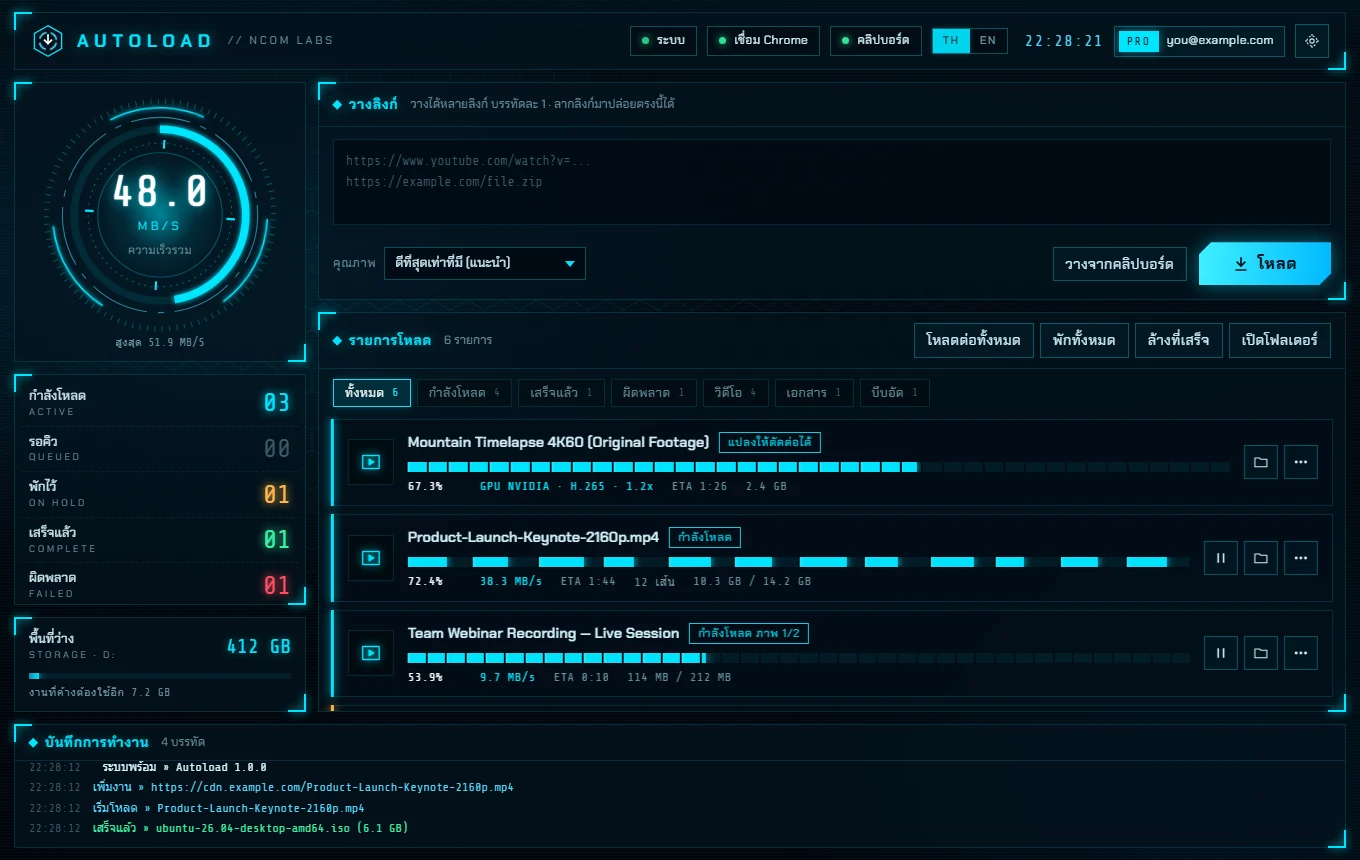Select the เสร็จแล้ว filter tab

(x=561, y=393)
